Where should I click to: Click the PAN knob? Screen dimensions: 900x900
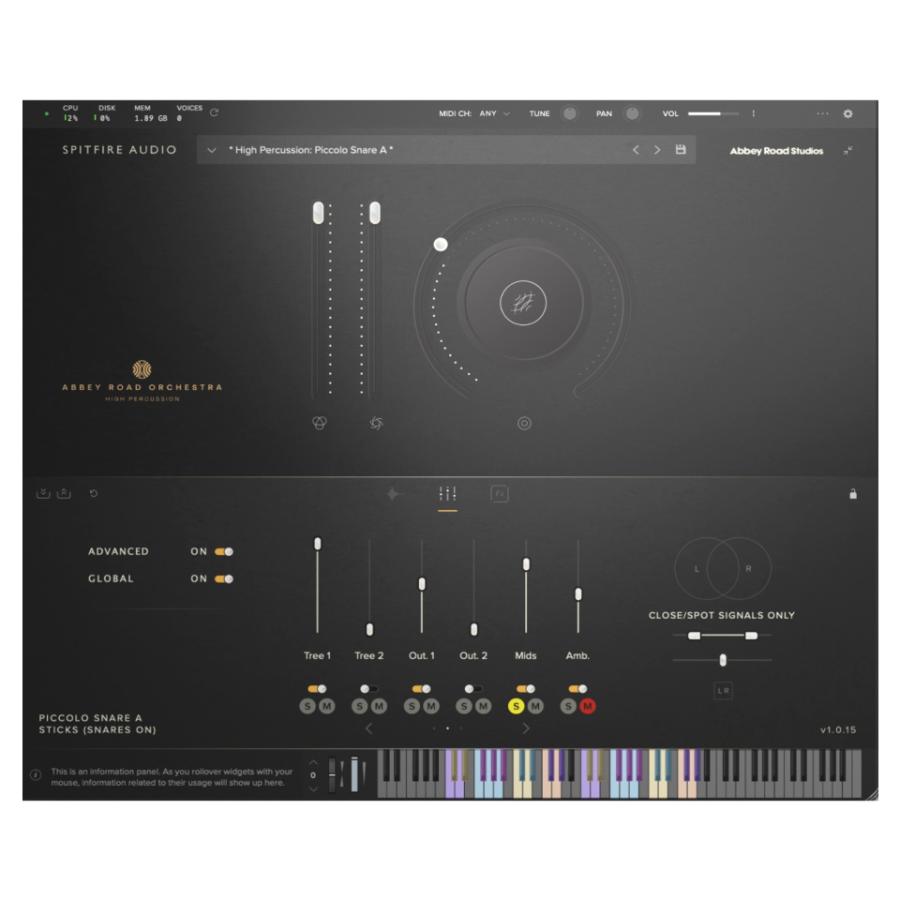click(x=632, y=114)
